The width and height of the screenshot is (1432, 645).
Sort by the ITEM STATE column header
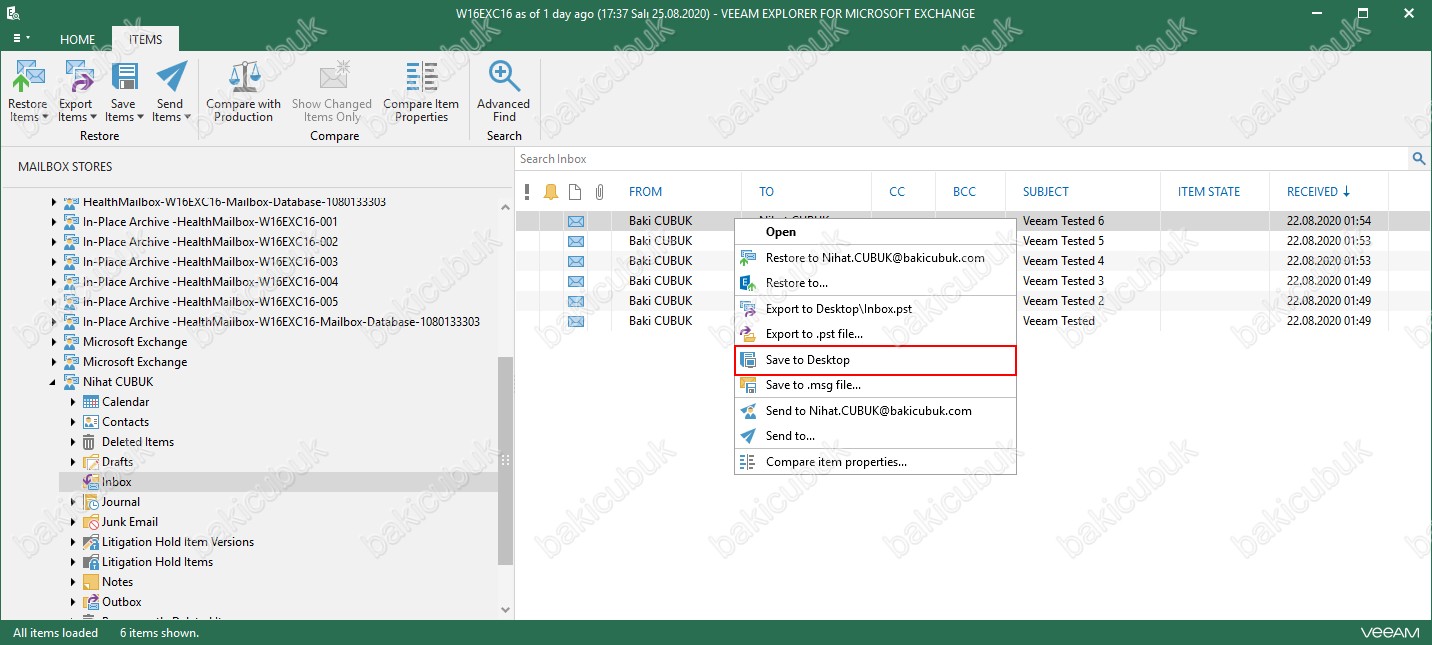(x=1208, y=192)
